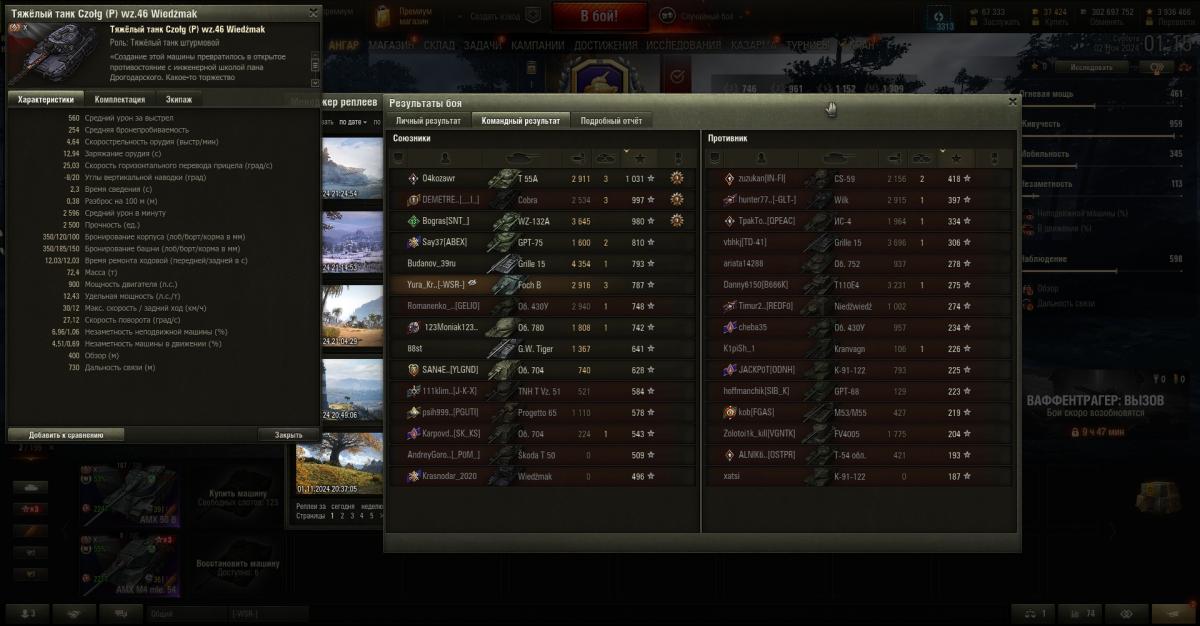Click the battle type selector icon near Случайный бой

667,17
